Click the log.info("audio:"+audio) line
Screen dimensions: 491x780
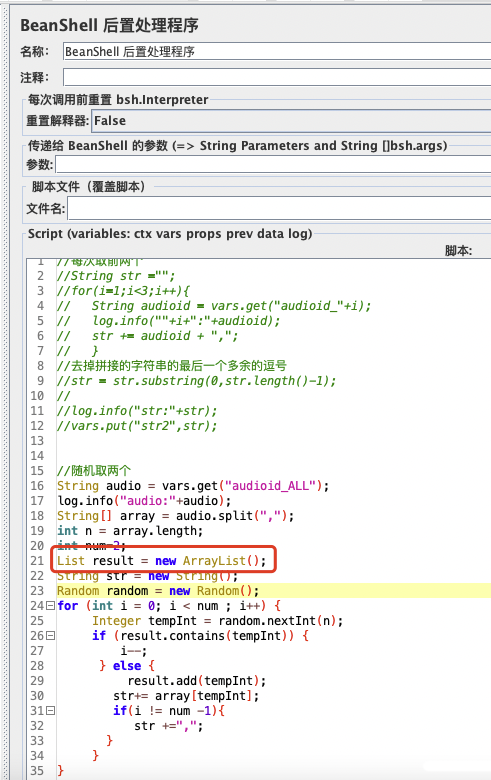tap(144, 501)
